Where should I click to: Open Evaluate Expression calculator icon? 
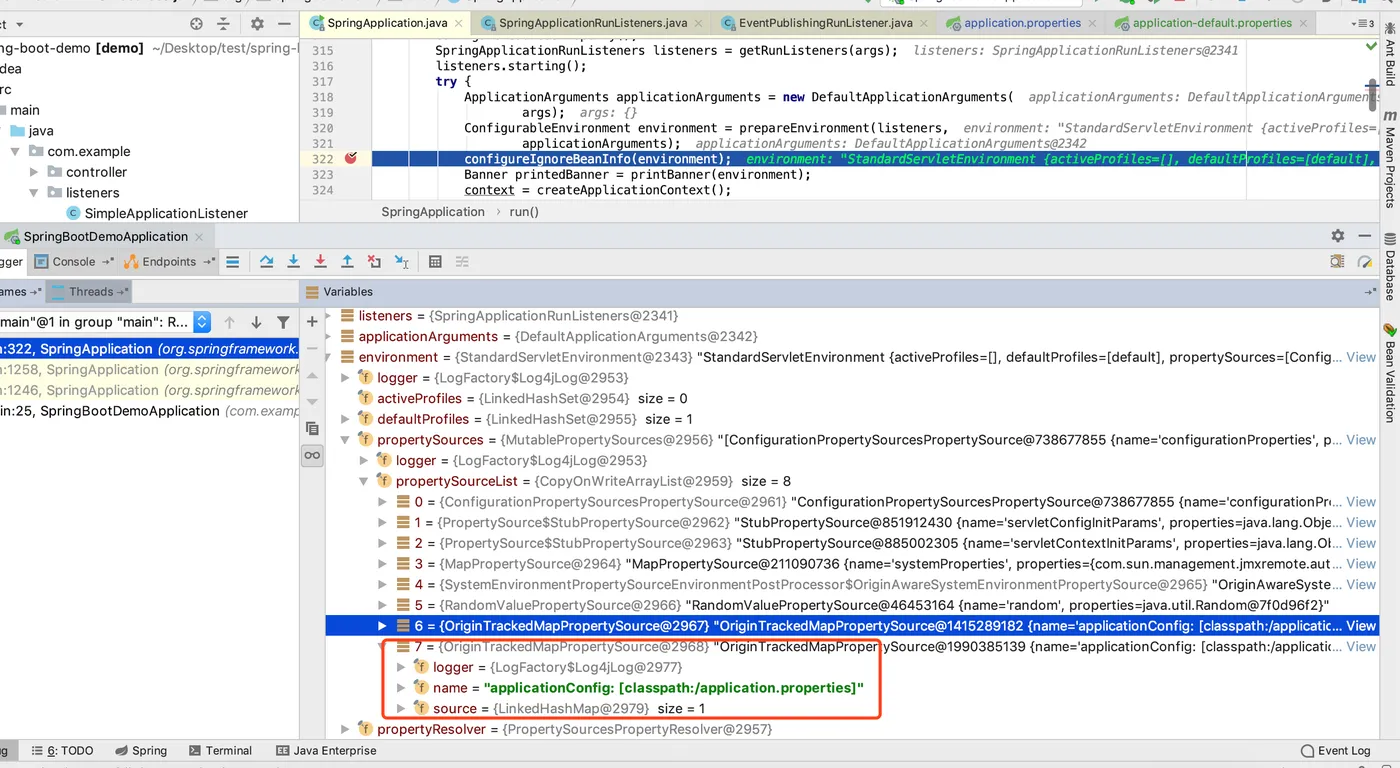[435, 262]
